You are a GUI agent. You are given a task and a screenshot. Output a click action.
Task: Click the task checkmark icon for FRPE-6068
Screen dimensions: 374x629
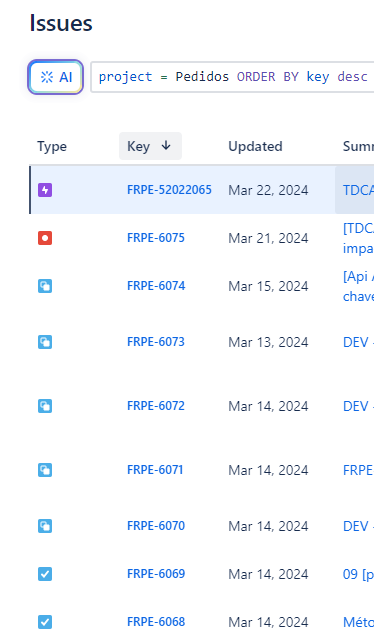[x=45, y=622]
